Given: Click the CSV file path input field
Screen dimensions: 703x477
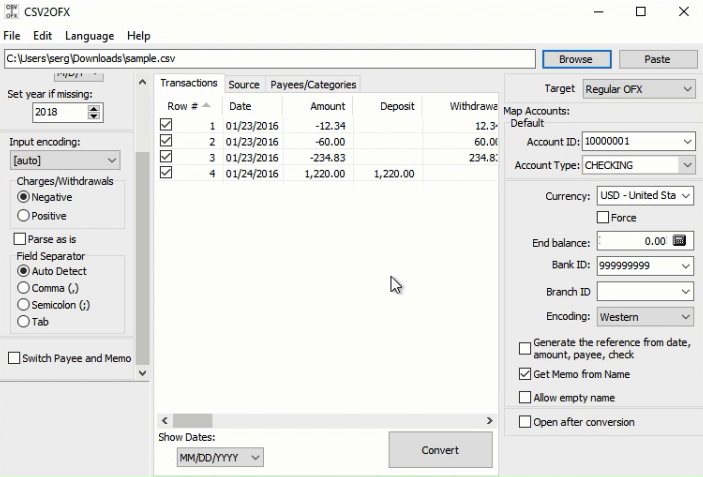Looking at the screenshot, I should coord(270,59).
